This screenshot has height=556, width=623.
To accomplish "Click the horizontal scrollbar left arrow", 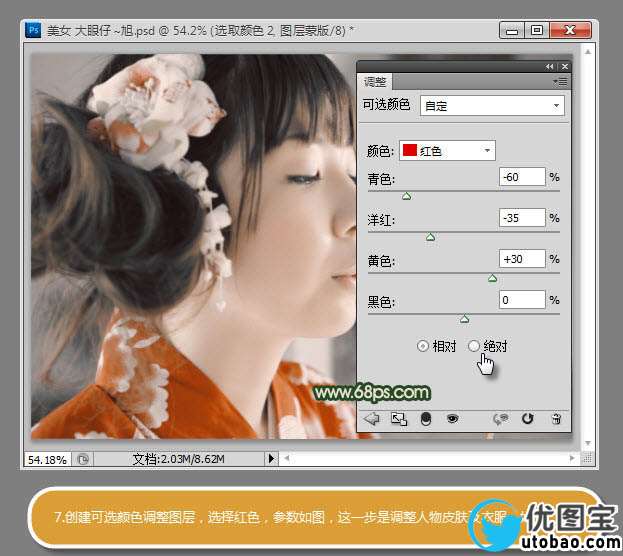I will click(286, 458).
